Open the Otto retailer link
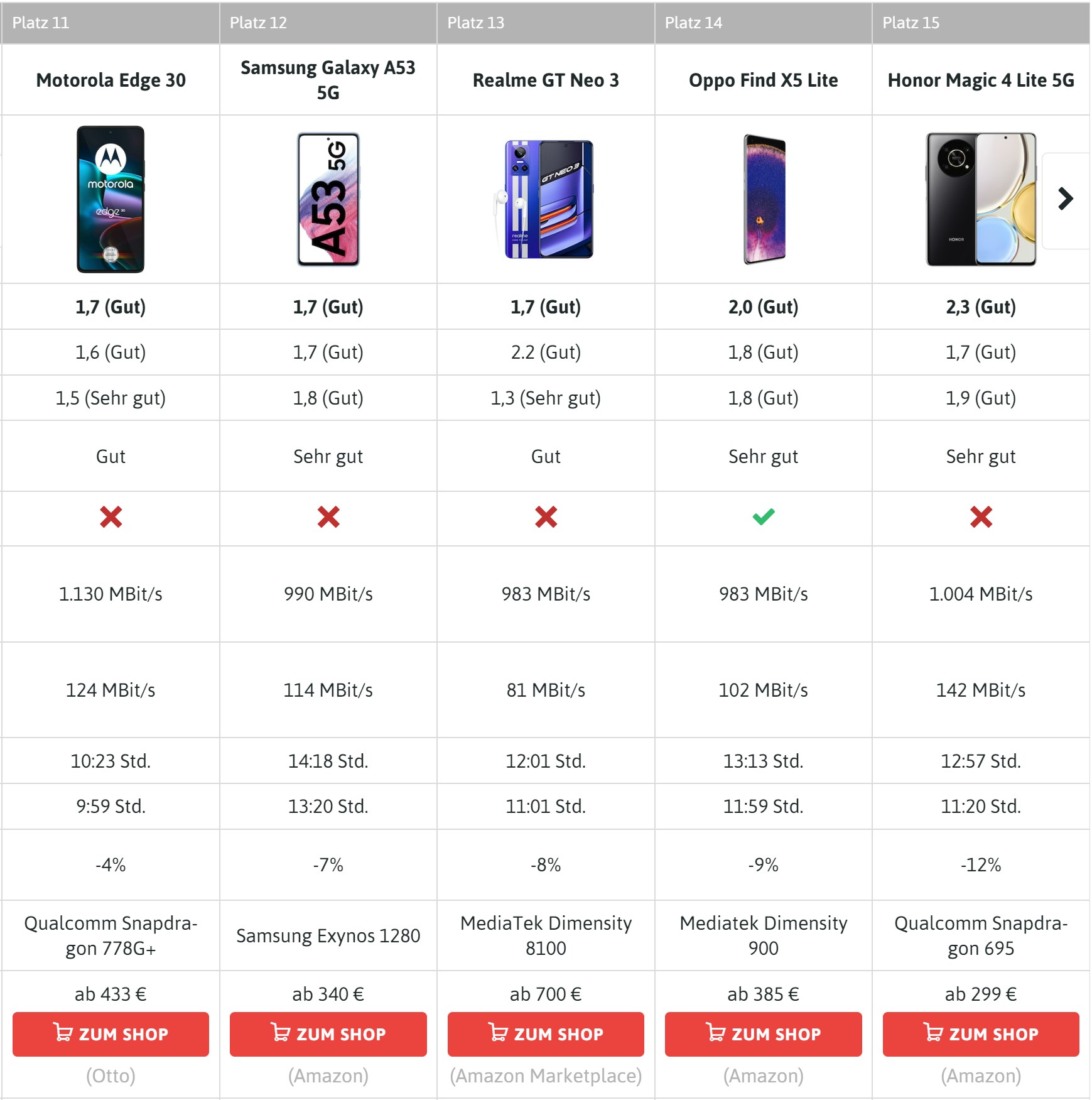 [110, 1075]
